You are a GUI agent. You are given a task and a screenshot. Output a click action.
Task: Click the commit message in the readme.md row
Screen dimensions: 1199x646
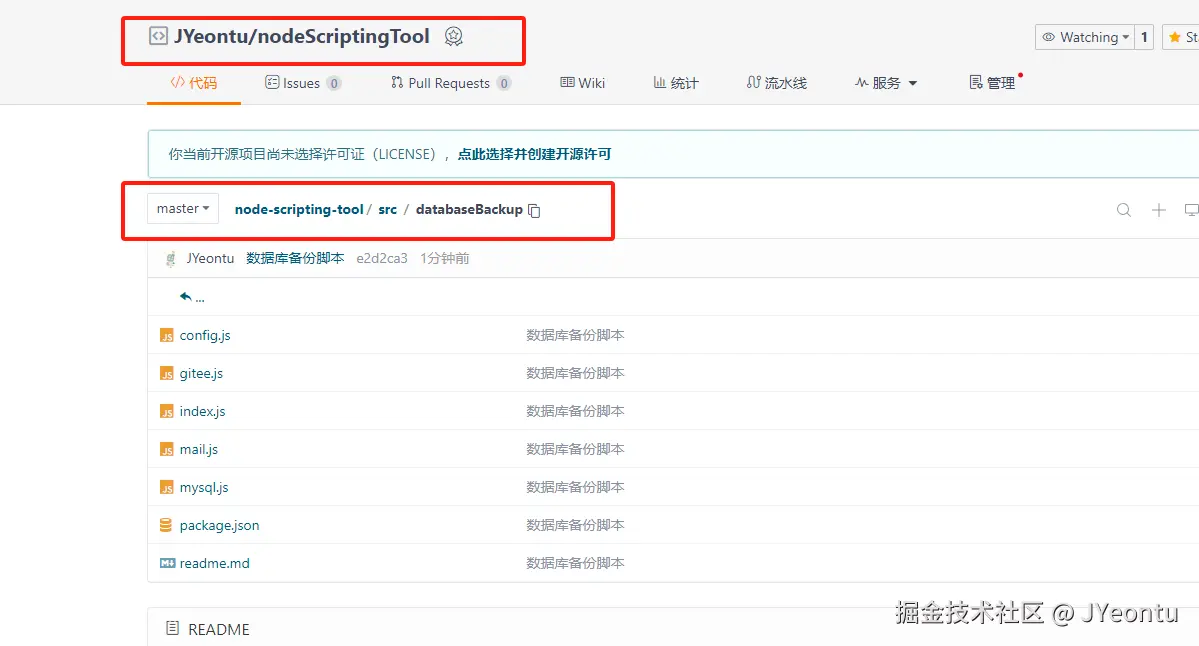pos(575,563)
